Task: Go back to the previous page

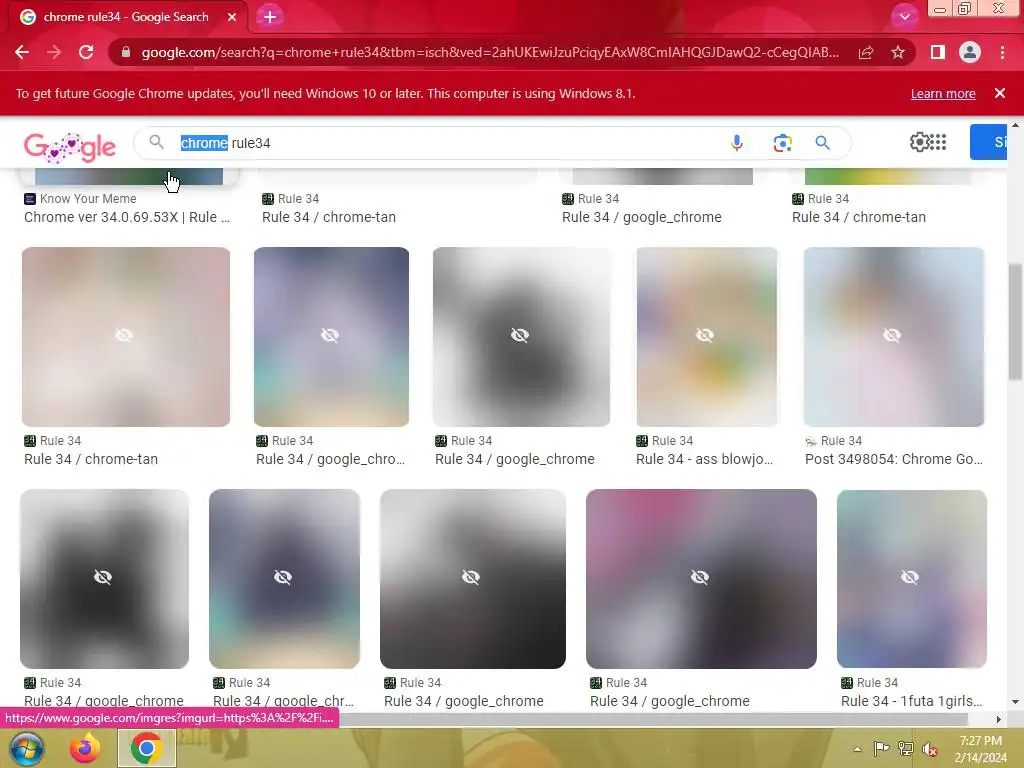Action: click(22, 52)
